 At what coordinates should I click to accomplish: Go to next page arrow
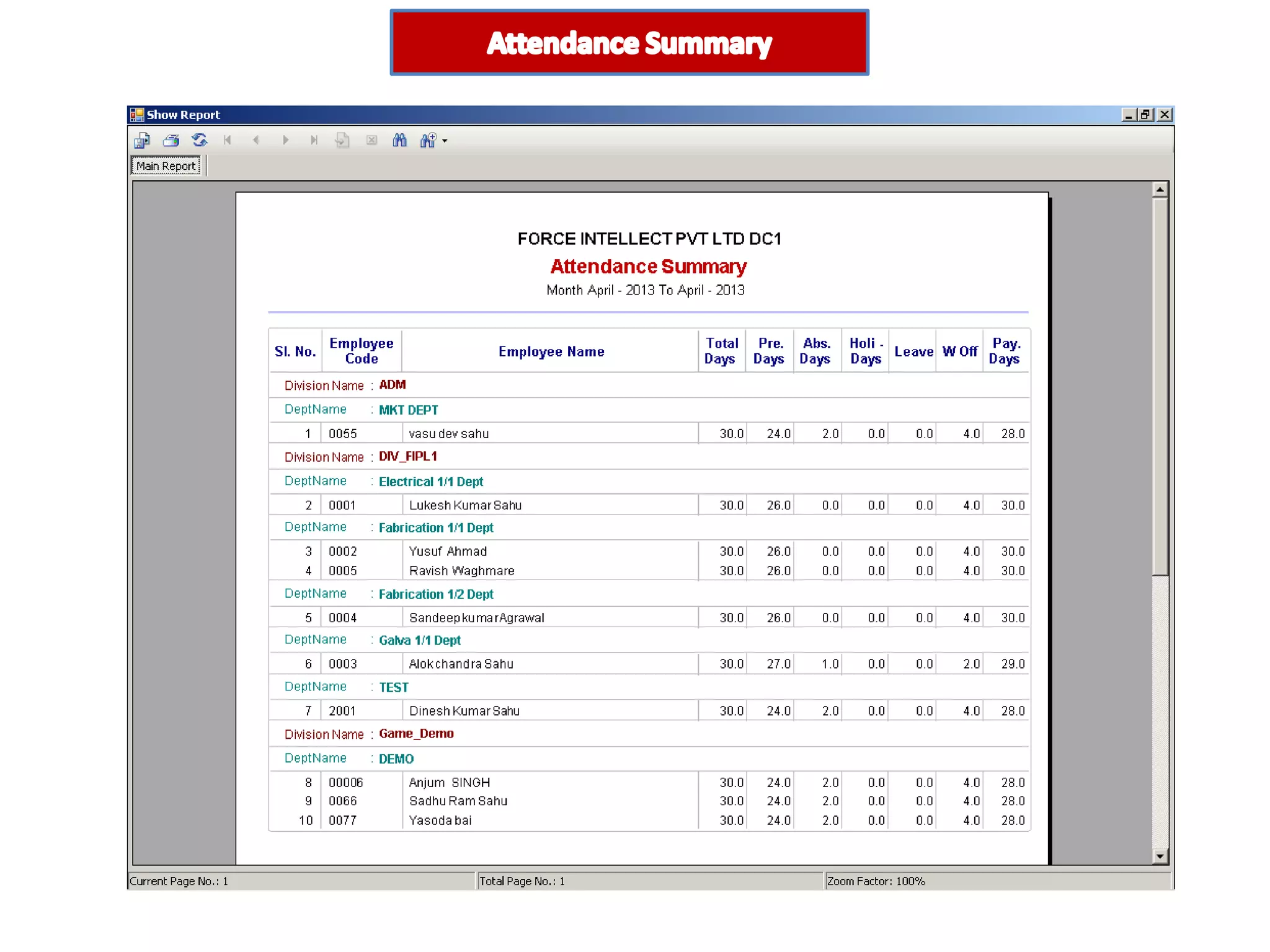pos(285,141)
